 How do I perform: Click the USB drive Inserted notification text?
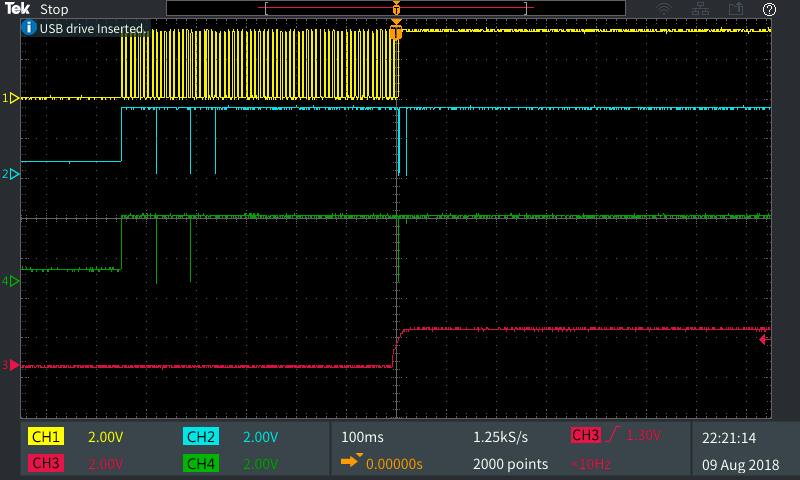92,28
